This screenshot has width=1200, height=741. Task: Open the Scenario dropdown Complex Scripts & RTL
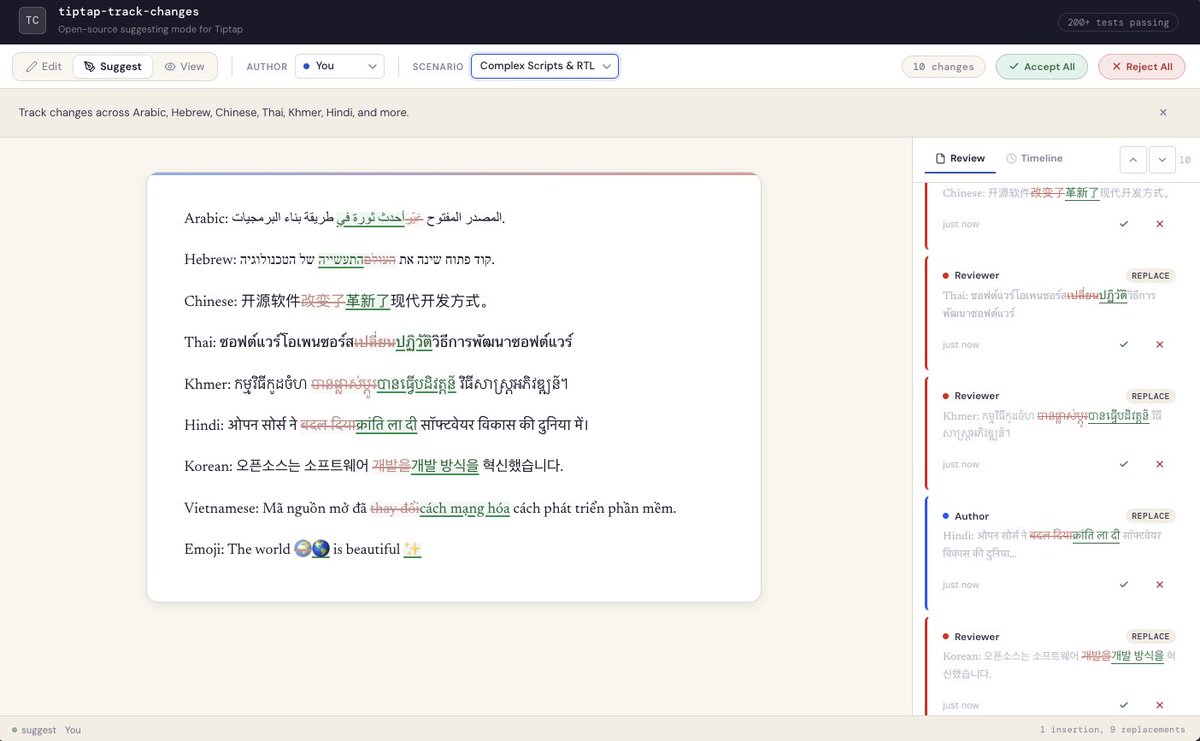[x=545, y=66]
